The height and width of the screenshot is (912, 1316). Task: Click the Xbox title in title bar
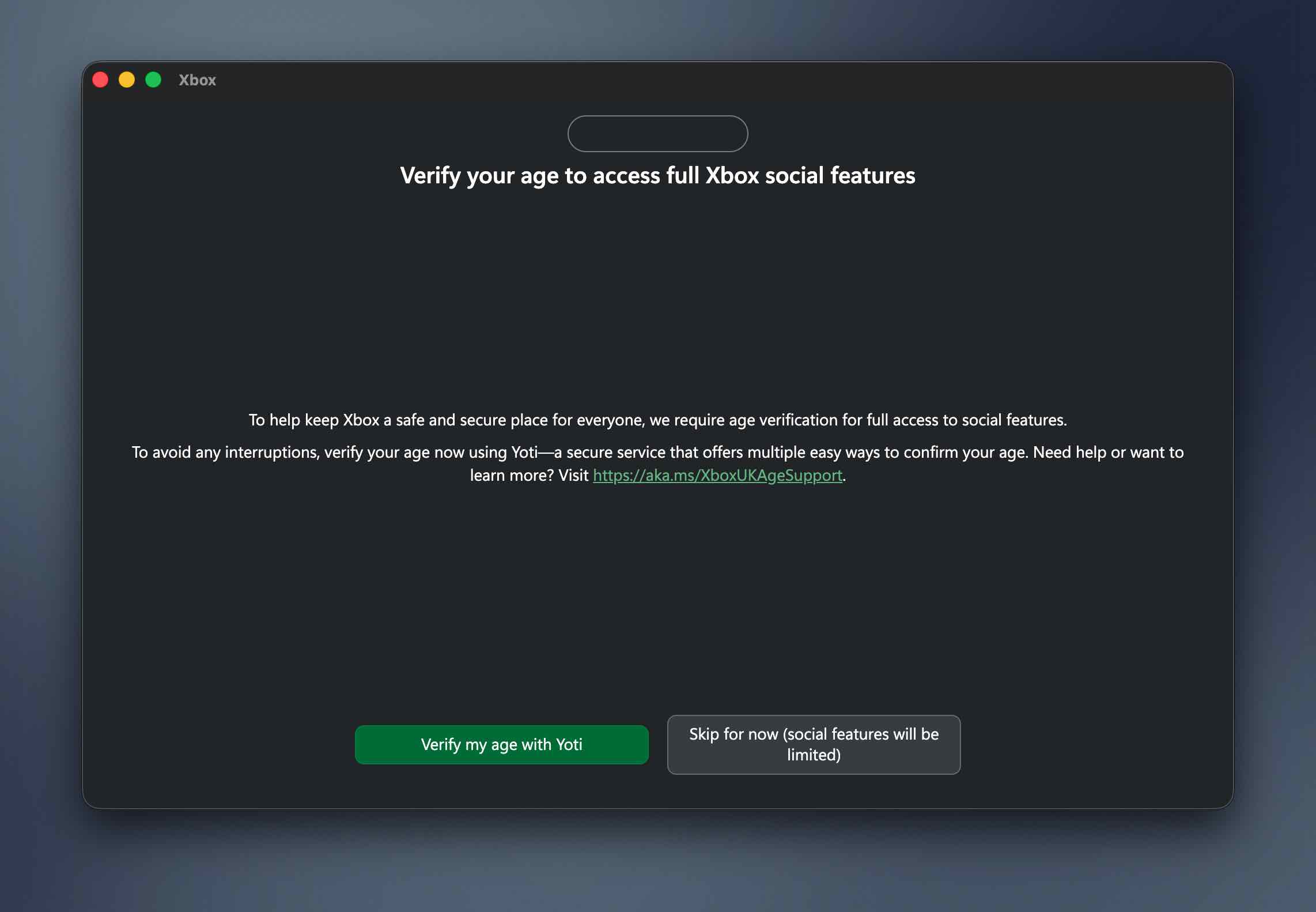[197, 80]
